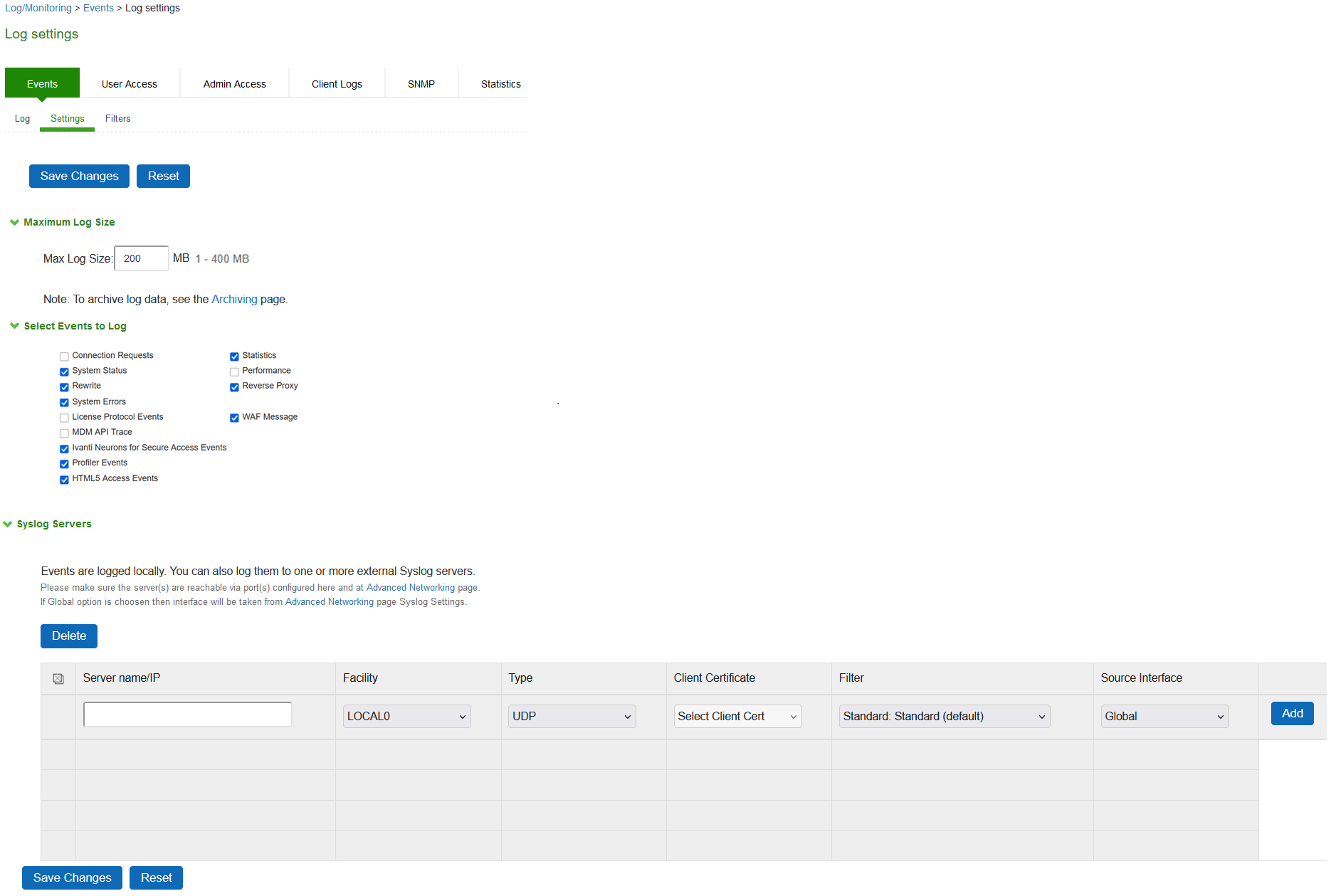This screenshot has width=1331, height=896.
Task: Uncheck the Rewrite events checkbox
Action: click(64, 387)
